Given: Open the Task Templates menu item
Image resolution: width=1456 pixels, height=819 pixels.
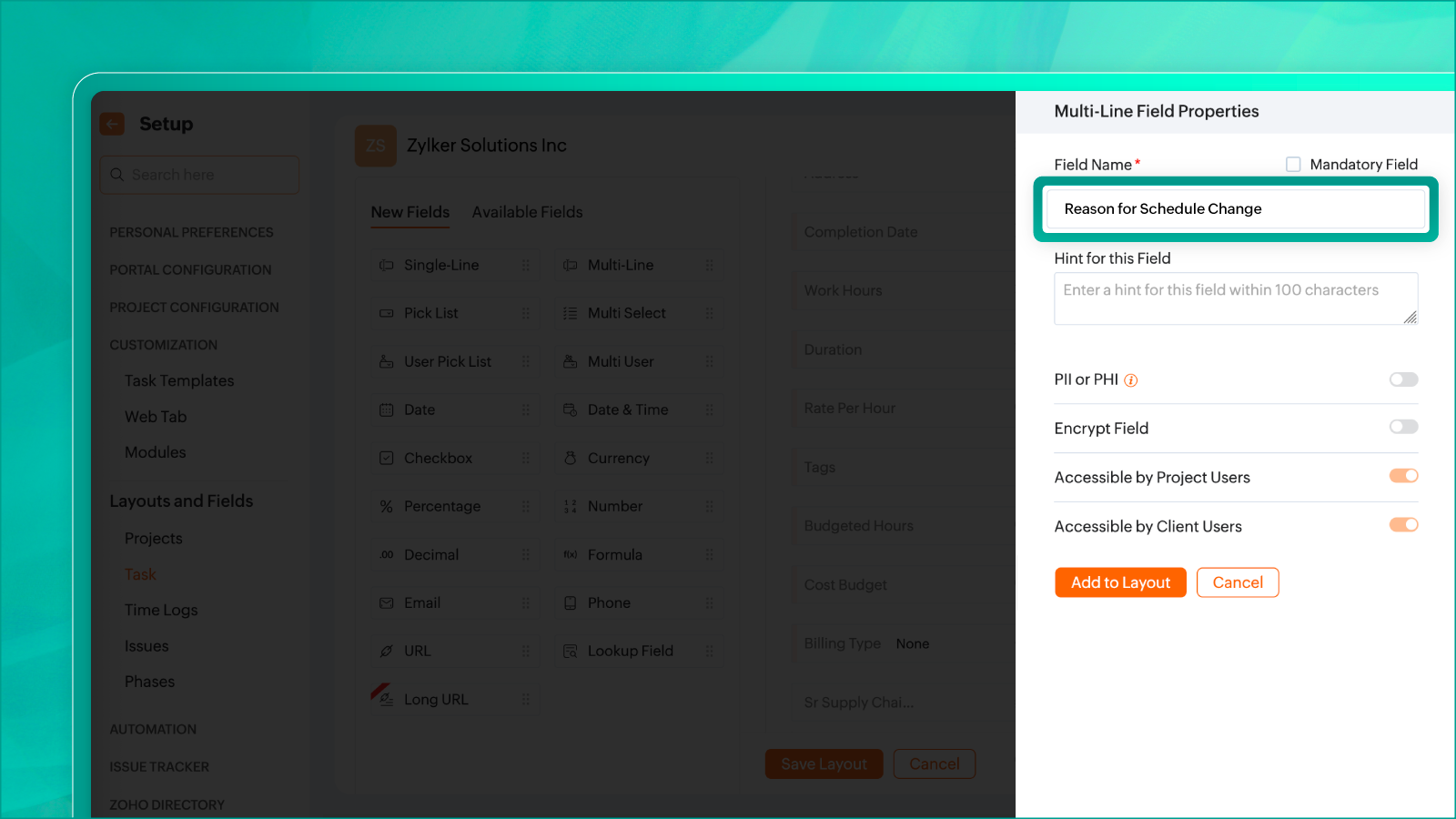Looking at the screenshot, I should coord(179,380).
